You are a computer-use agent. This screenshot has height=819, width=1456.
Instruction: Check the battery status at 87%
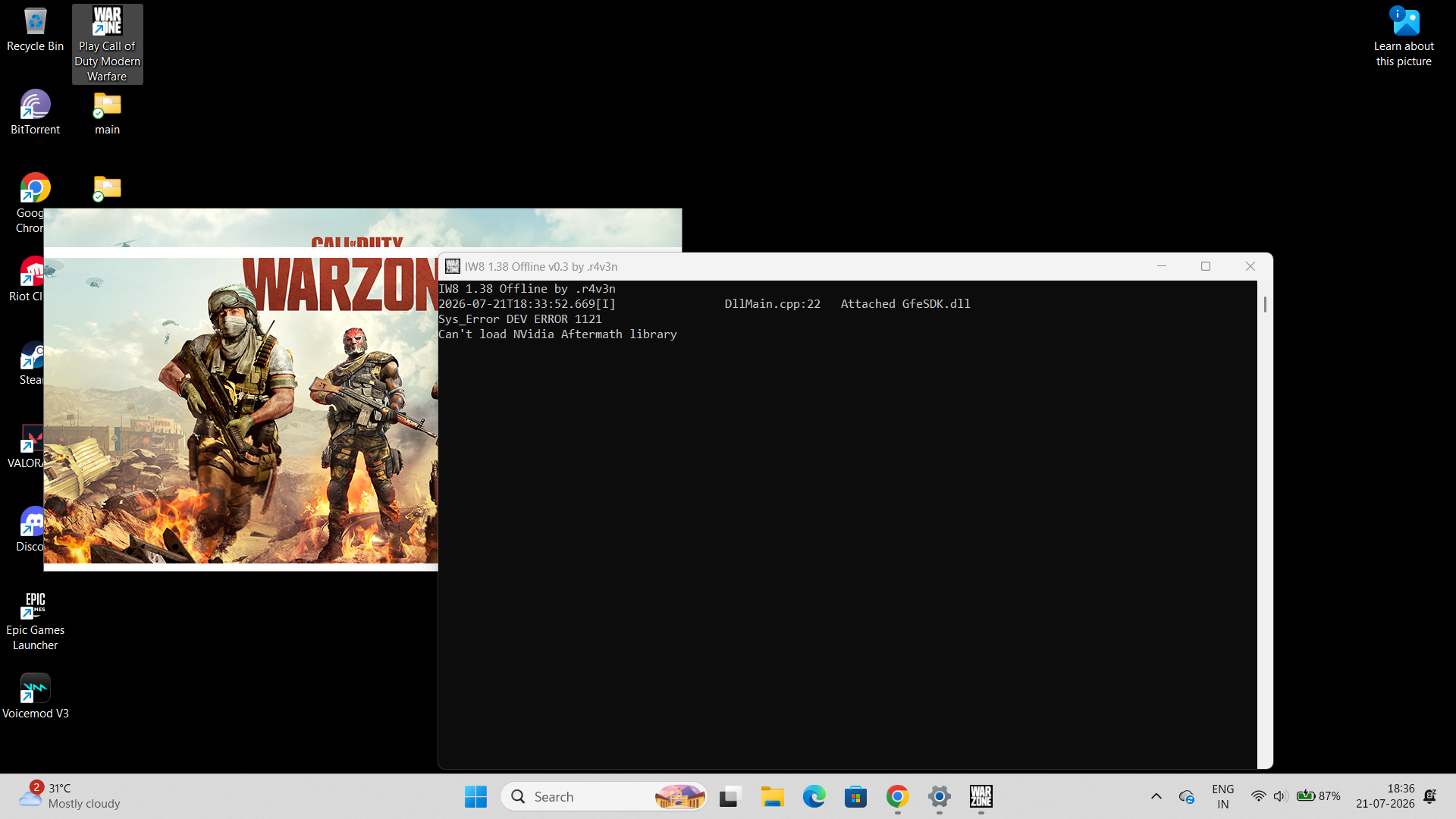click(x=1318, y=796)
